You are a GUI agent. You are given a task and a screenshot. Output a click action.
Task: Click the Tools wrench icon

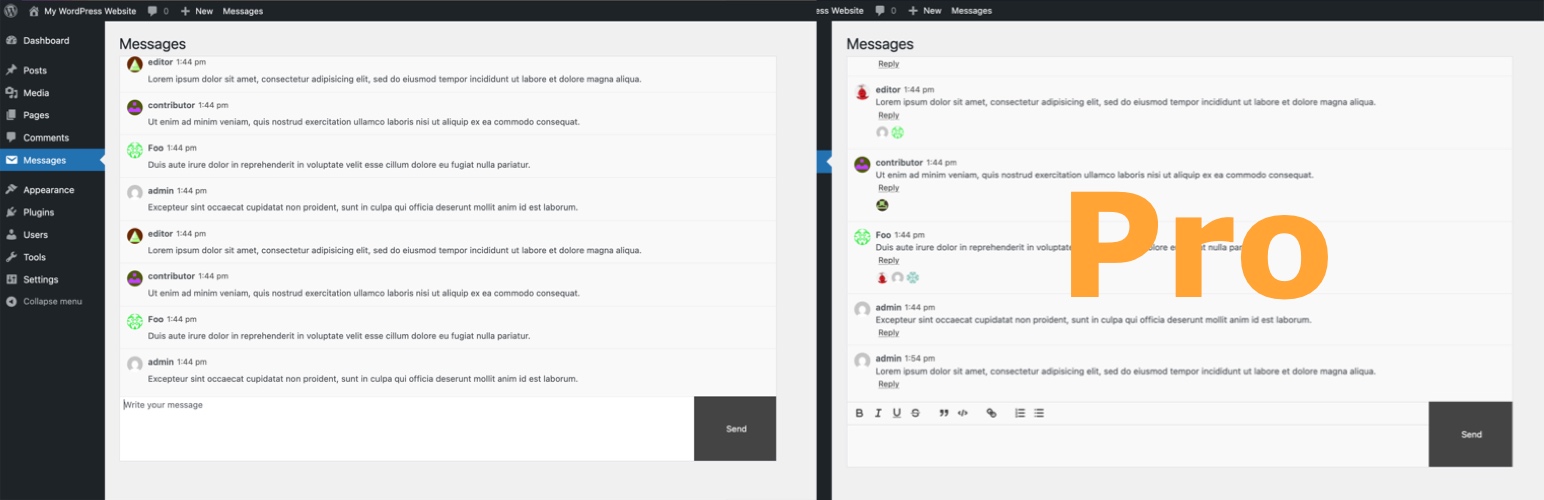pyautogui.click(x=11, y=257)
